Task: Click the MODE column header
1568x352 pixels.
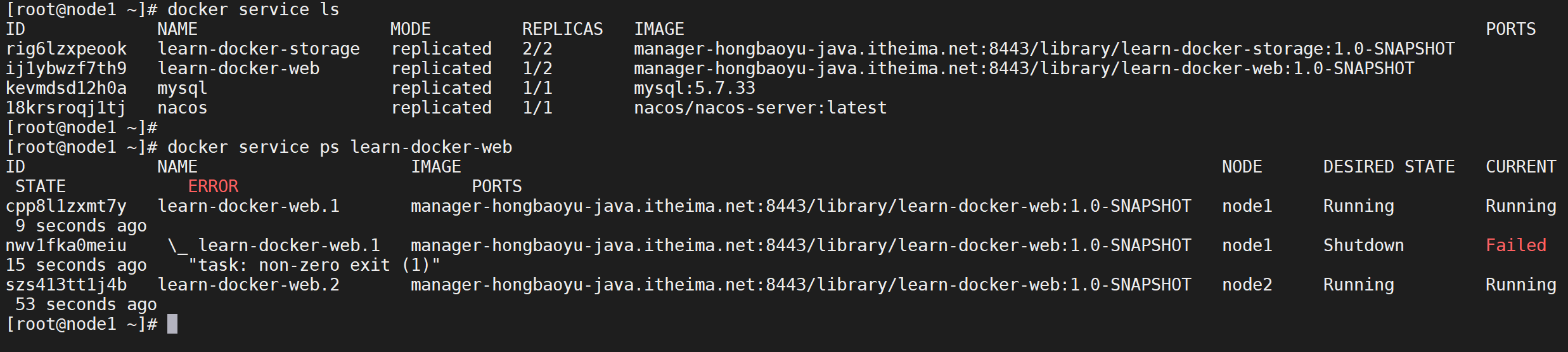Action: [410, 29]
